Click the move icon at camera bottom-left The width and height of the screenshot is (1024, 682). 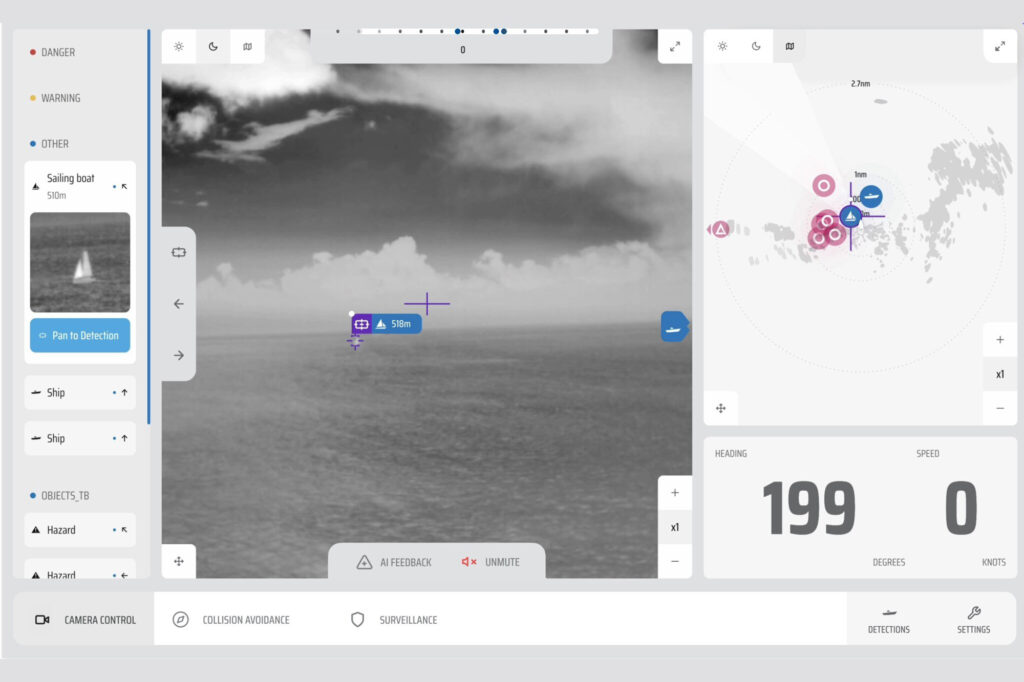click(x=179, y=562)
